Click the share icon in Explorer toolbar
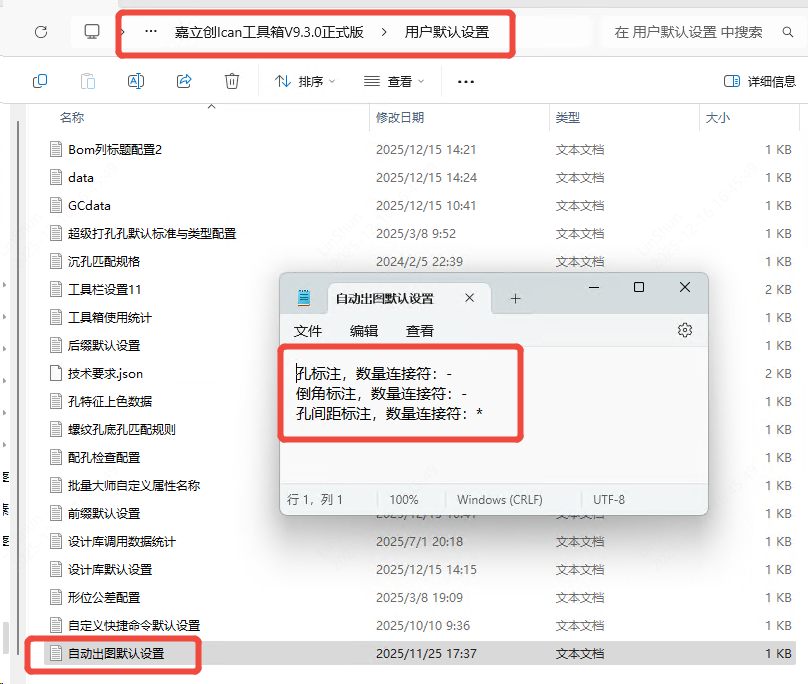 (x=184, y=81)
